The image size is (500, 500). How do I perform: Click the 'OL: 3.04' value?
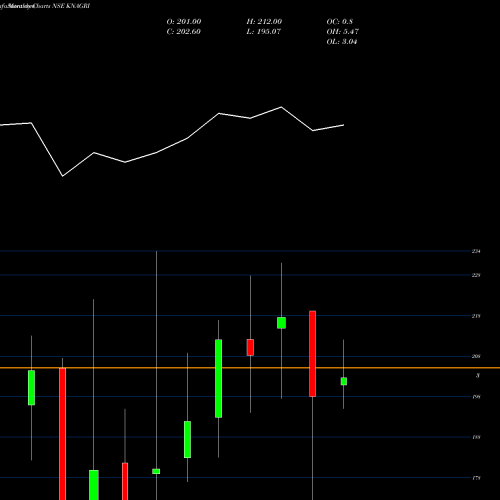[342, 42]
